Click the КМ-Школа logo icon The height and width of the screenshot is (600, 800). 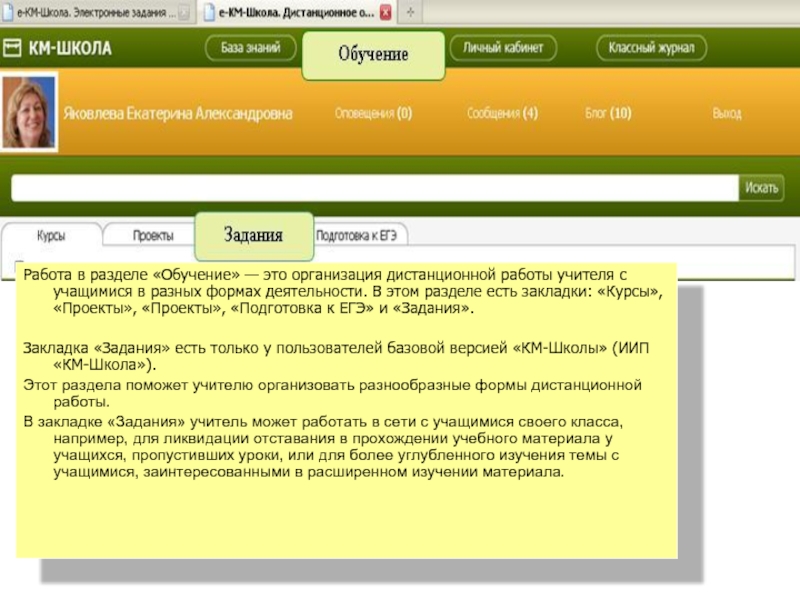tap(12, 48)
